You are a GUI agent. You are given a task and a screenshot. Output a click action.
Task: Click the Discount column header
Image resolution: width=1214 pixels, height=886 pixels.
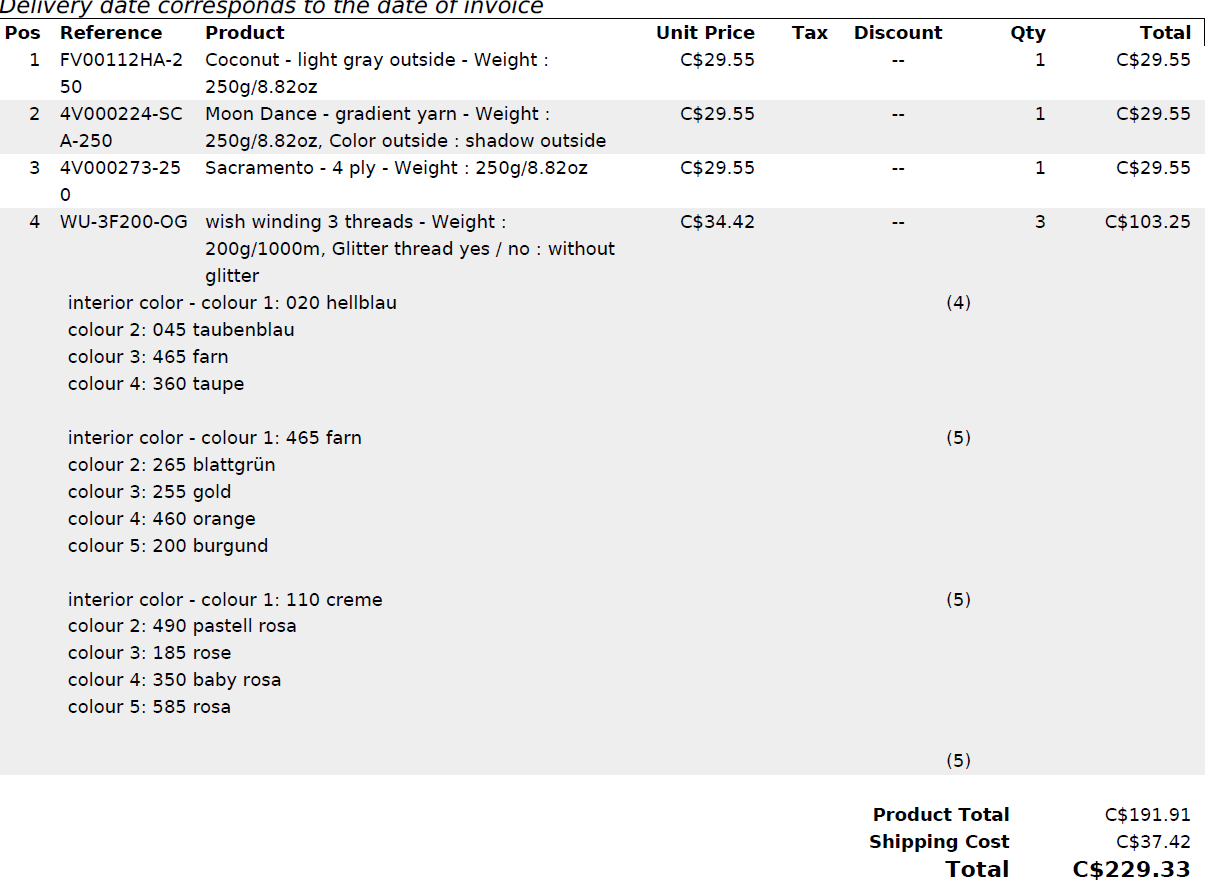click(897, 33)
